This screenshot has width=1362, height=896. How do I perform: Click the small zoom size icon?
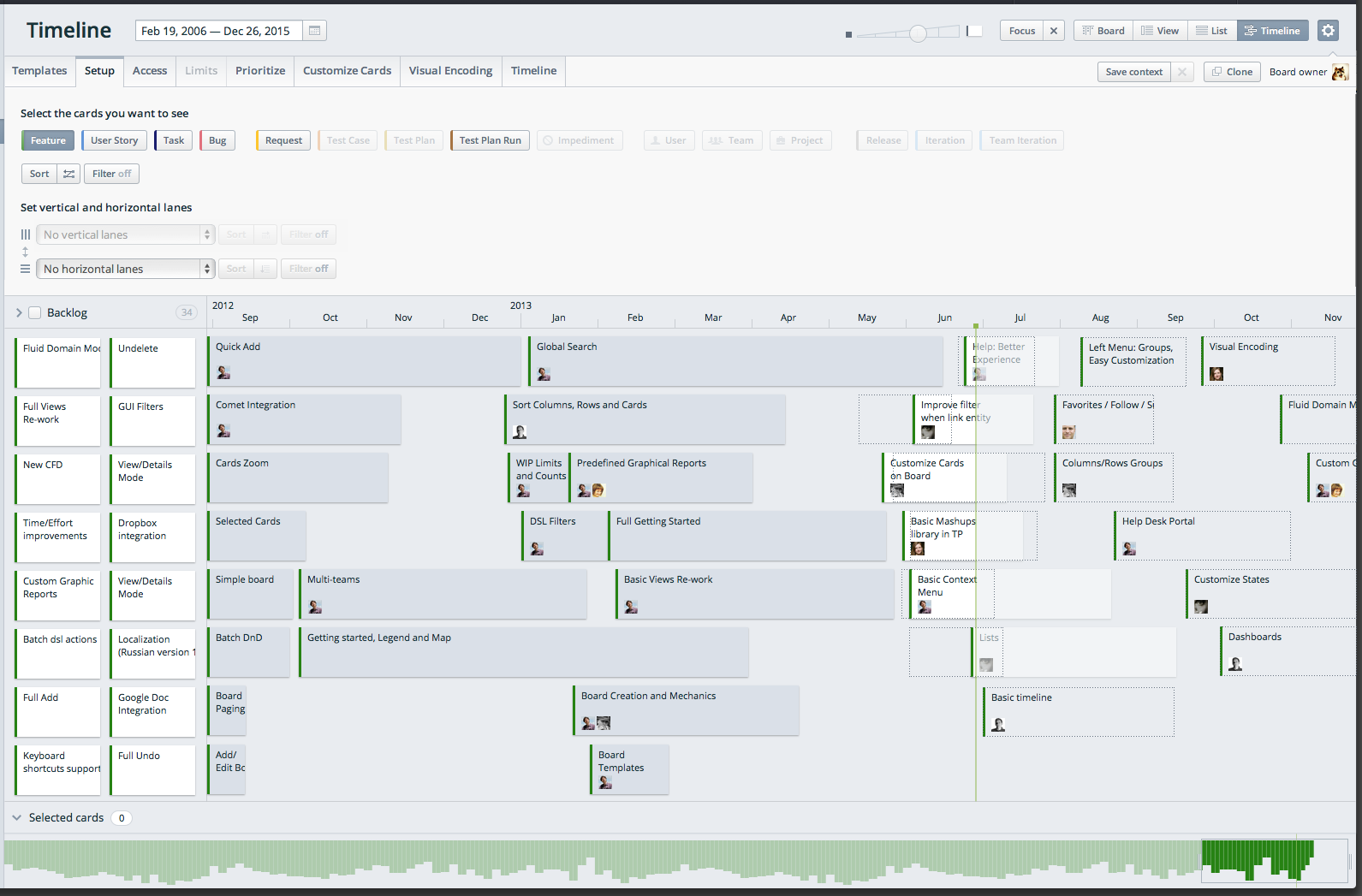pyautogui.click(x=848, y=34)
